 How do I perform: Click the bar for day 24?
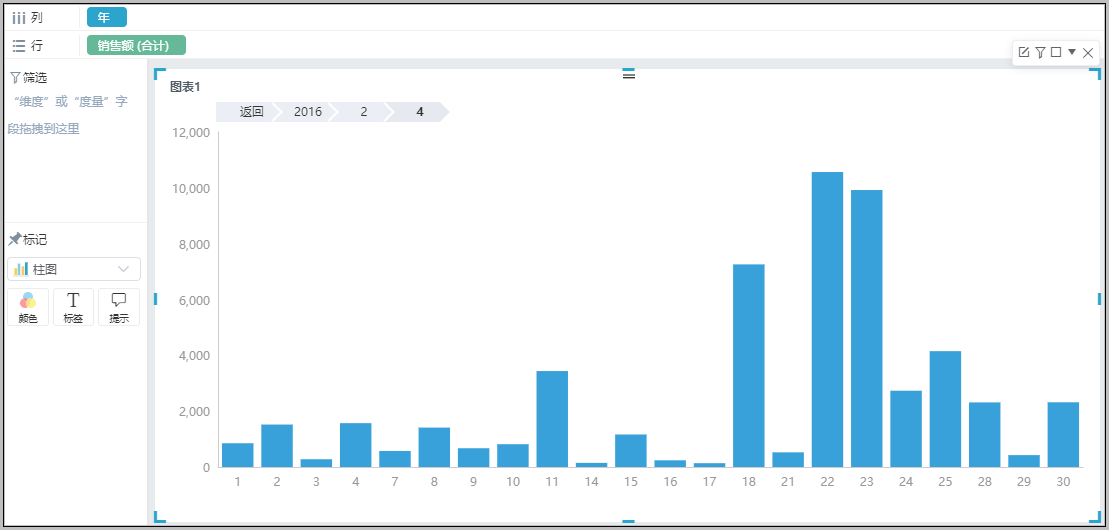coord(906,429)
